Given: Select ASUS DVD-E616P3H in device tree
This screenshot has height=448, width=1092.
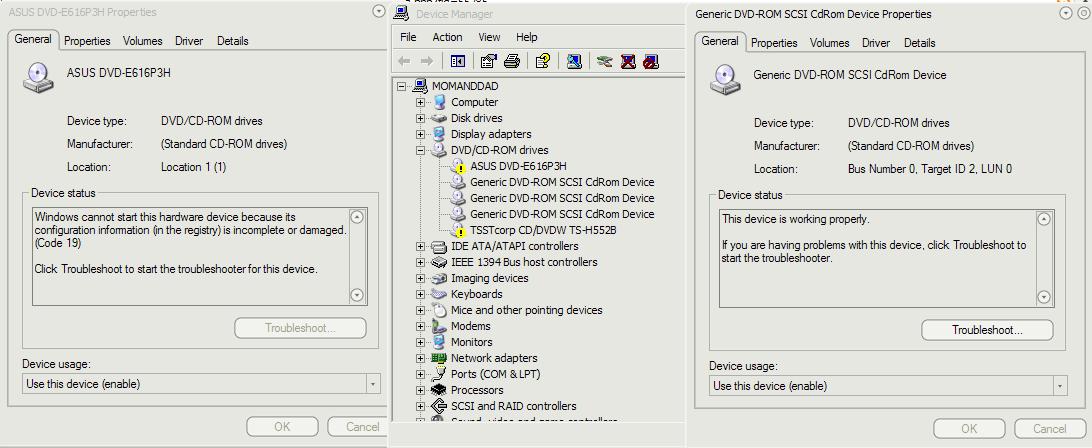Looking at the screenshot, I should coord(518,166).
